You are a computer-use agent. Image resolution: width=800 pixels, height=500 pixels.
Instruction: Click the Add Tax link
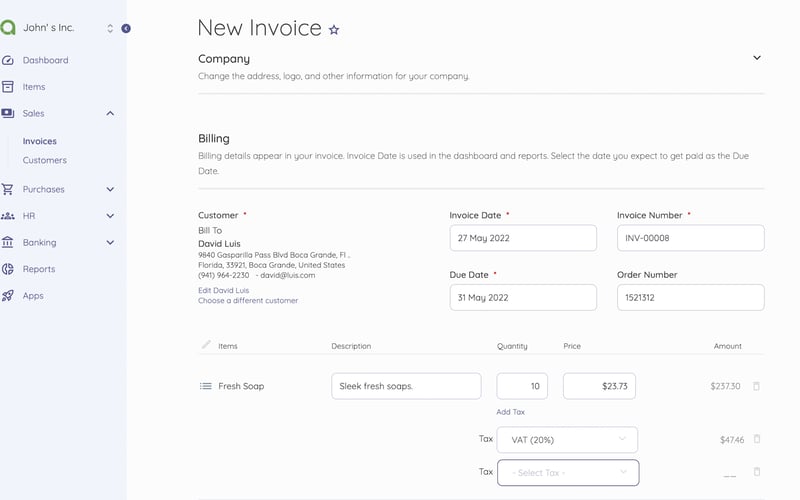pyautogui.click(x=510, y=412)
